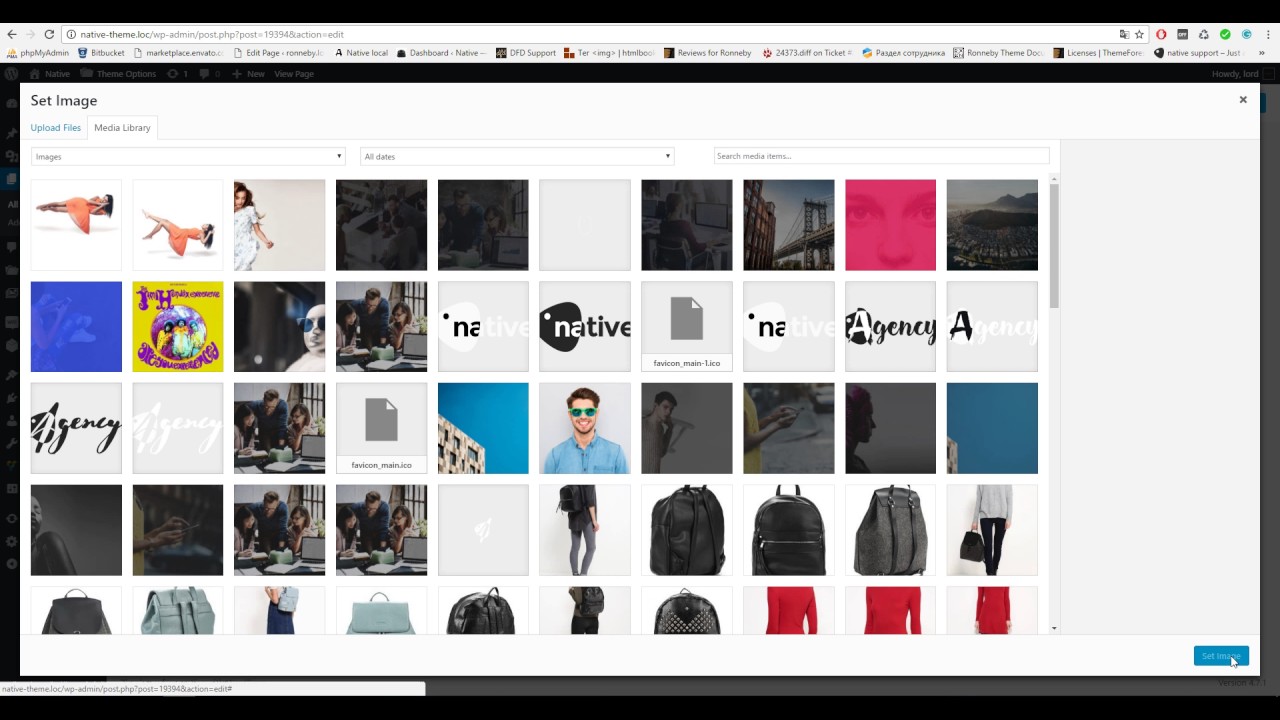Pick the Brooklyn bridge photo thumbnail
1280x720 pixels.
789,225
